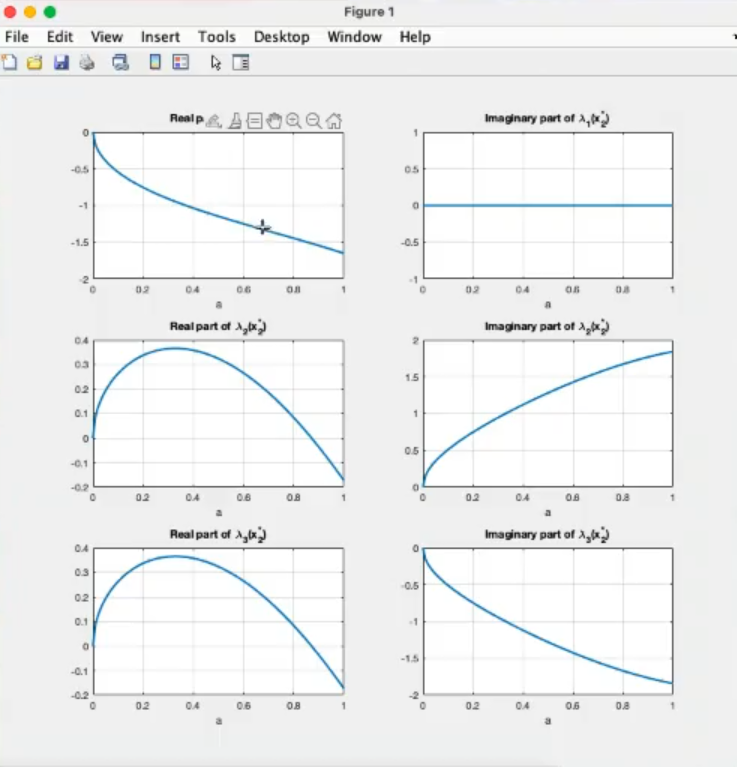Screen dimensions: 737x767
Task: Open the Insert menu
Action: (x=160, y=37)
